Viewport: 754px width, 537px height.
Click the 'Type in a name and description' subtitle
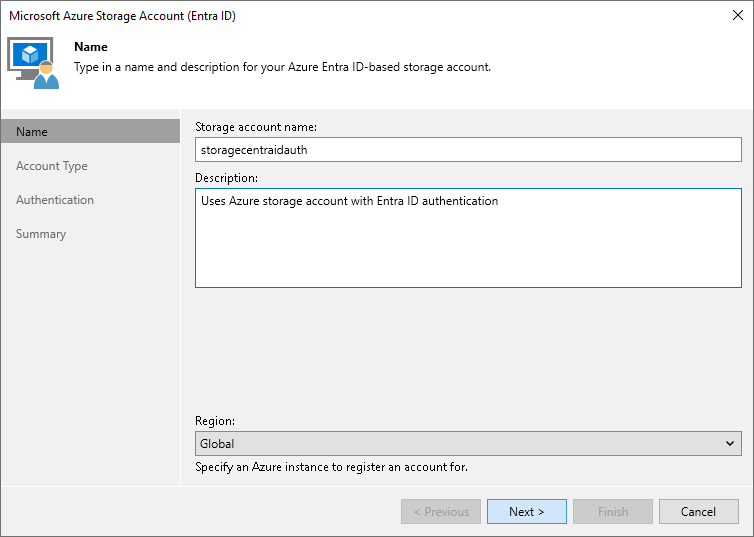(x=282, y=67)
